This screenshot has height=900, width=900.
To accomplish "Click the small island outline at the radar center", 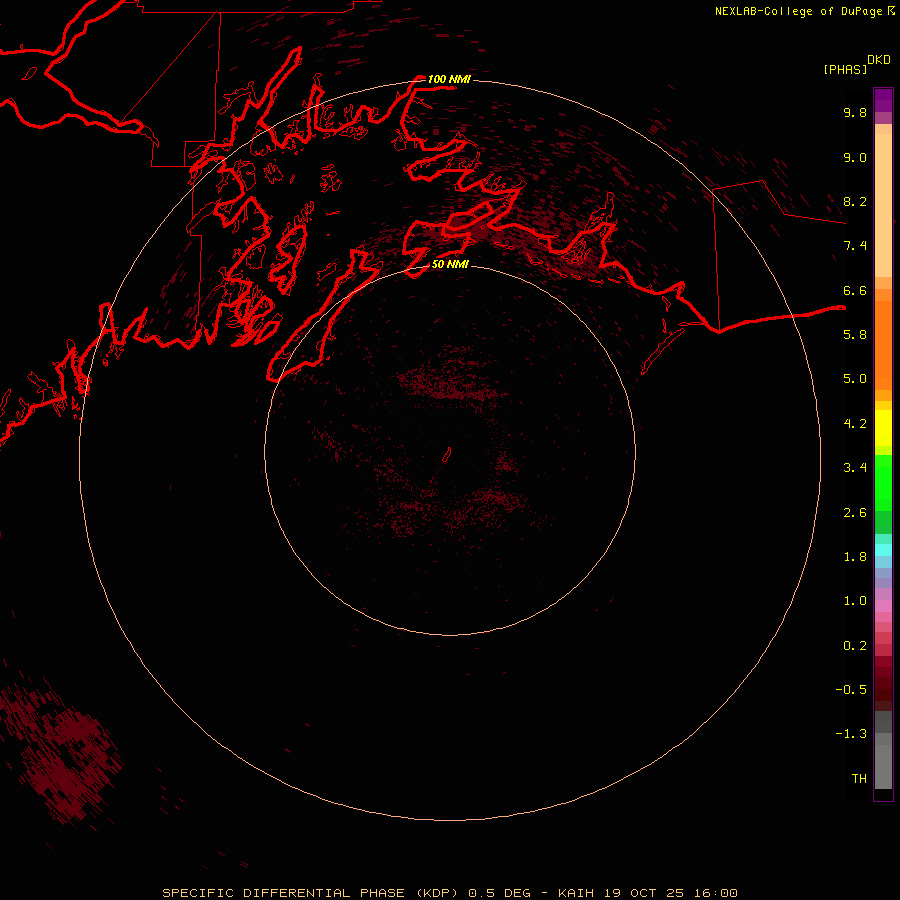I will click(x=447, y=455).
